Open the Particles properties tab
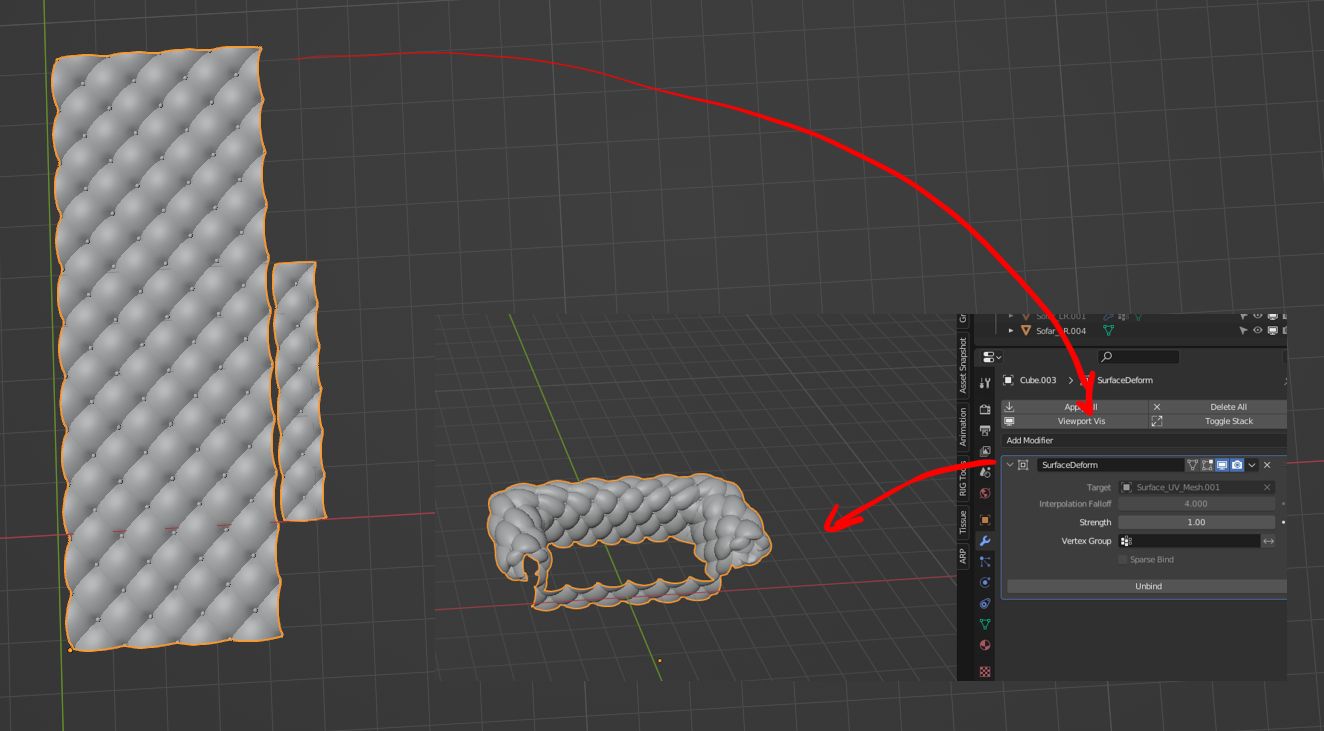1324x731 pixels. (985, 562)
